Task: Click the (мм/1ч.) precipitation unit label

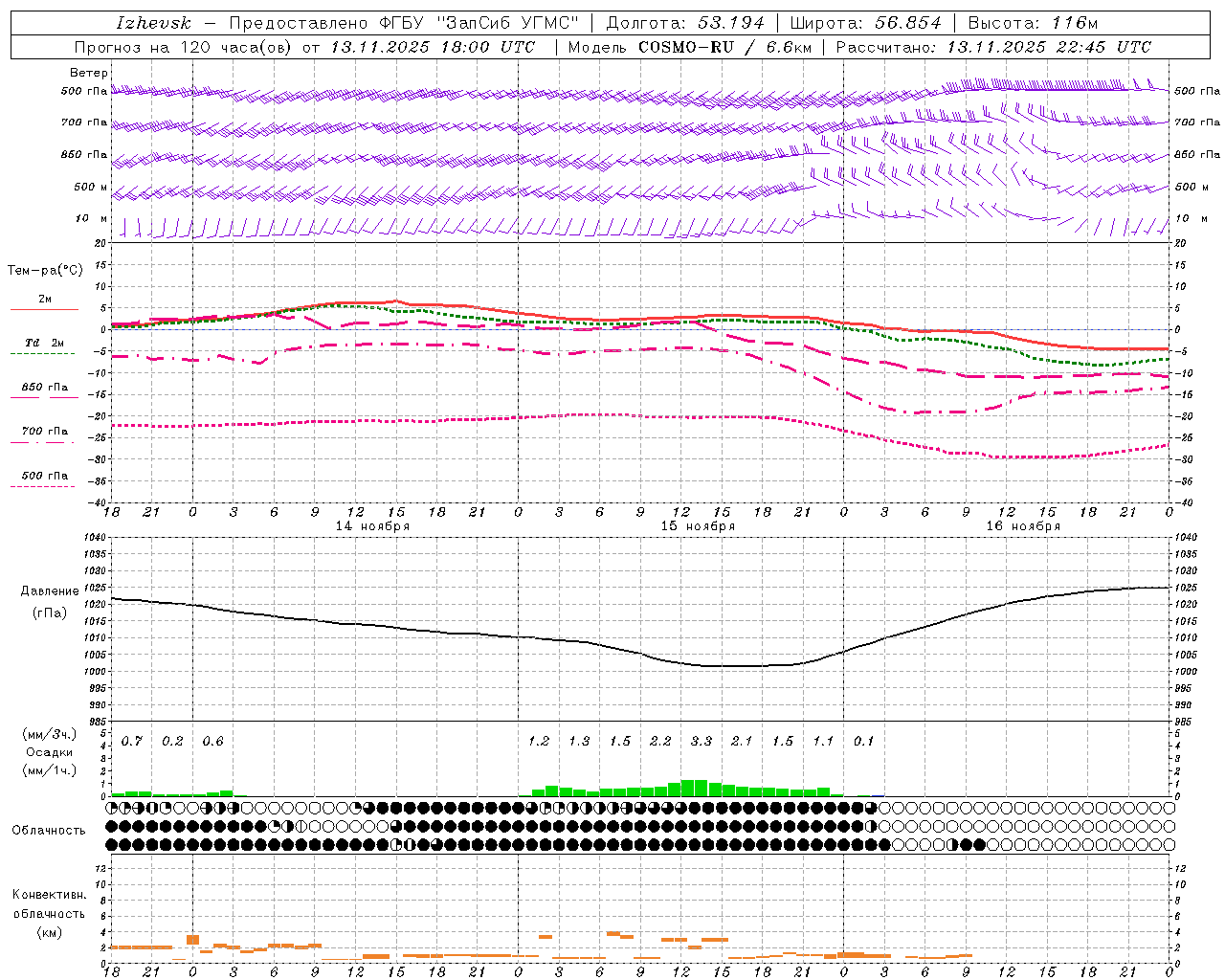Action: tap(50, 770)
